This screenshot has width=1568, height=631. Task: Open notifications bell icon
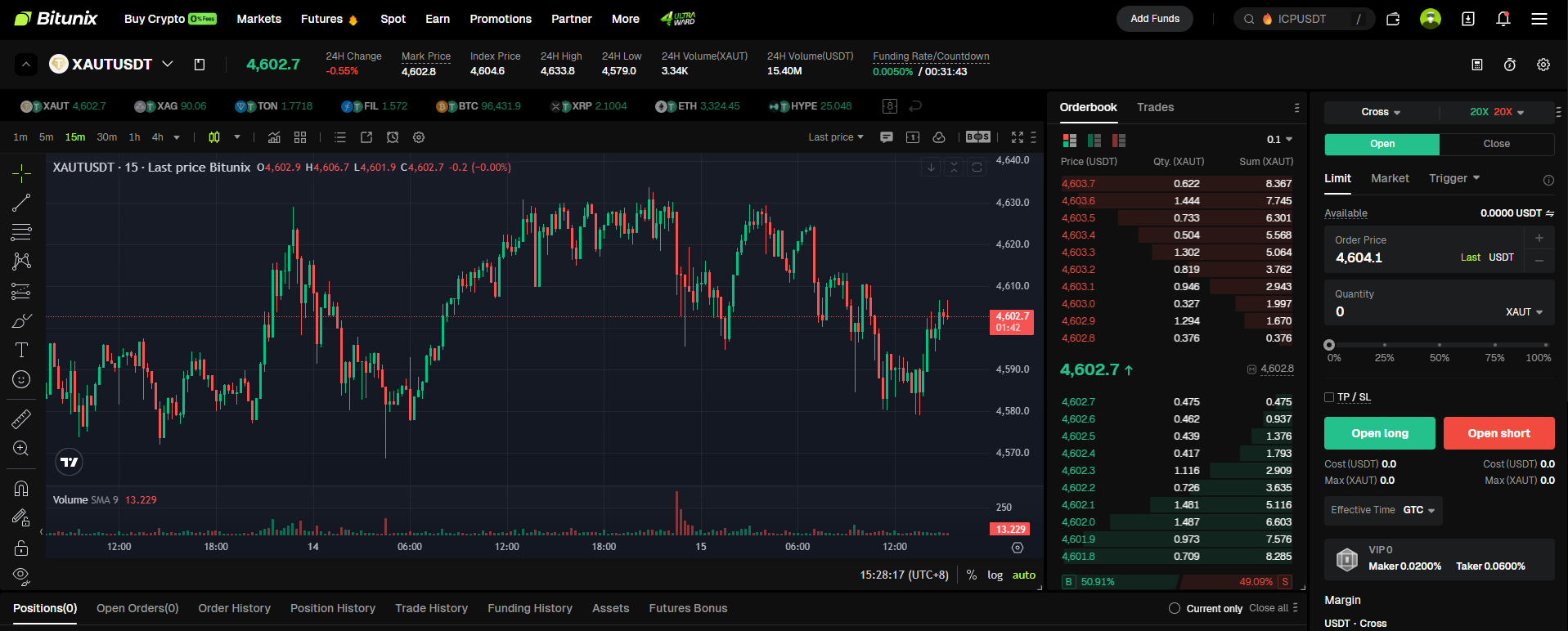[x=1503, y=19]
